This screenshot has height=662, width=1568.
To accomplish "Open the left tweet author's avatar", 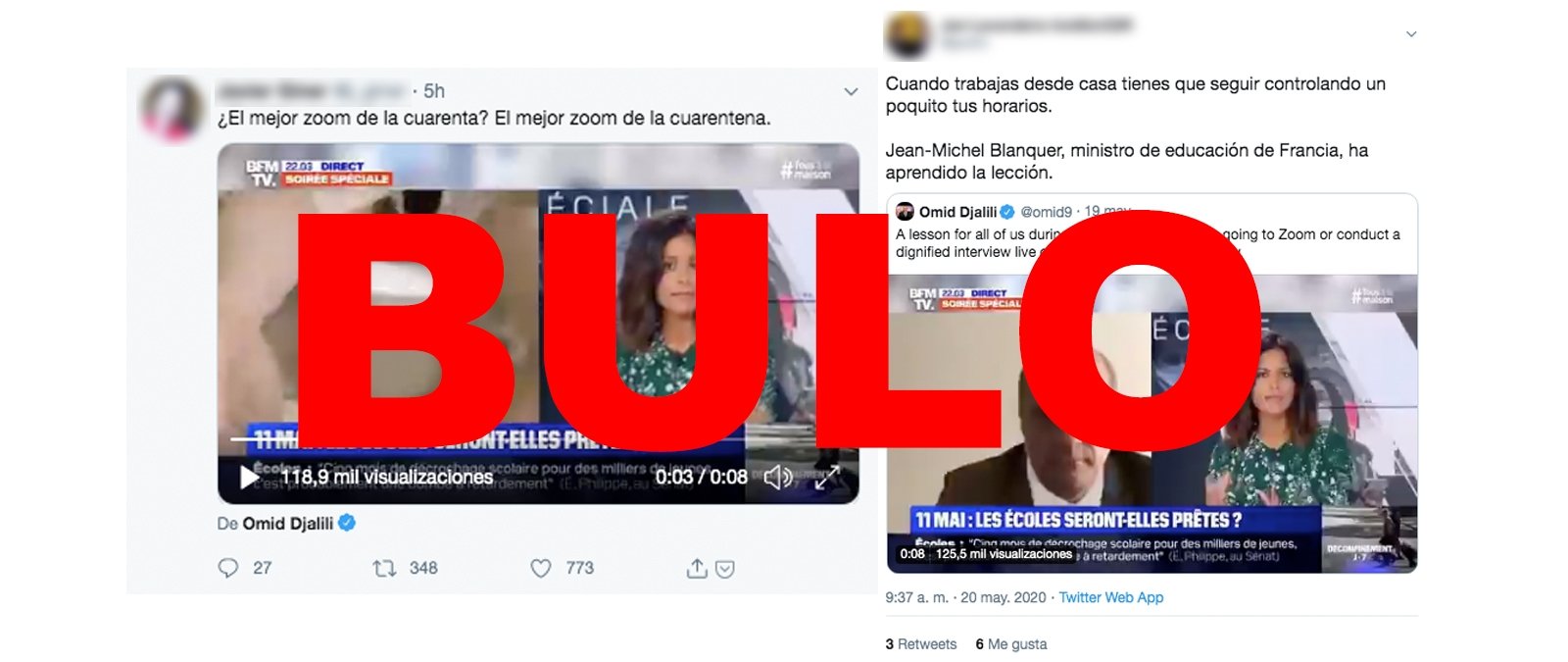I will (x=174, y=108).
